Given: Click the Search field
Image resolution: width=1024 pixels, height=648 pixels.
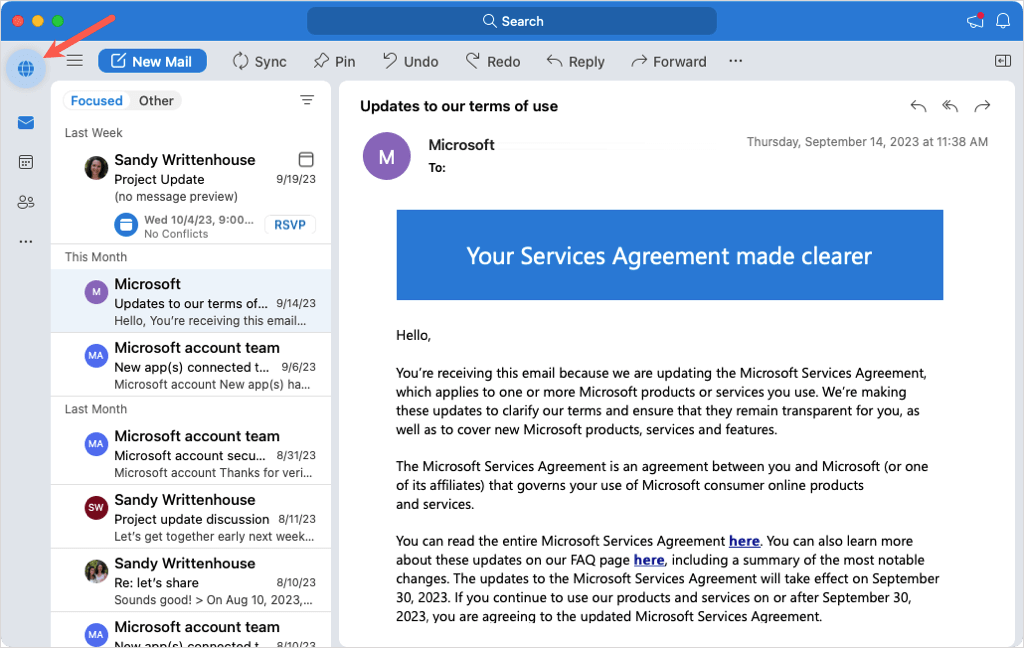Looking at the screenshot, I should 512,21.
